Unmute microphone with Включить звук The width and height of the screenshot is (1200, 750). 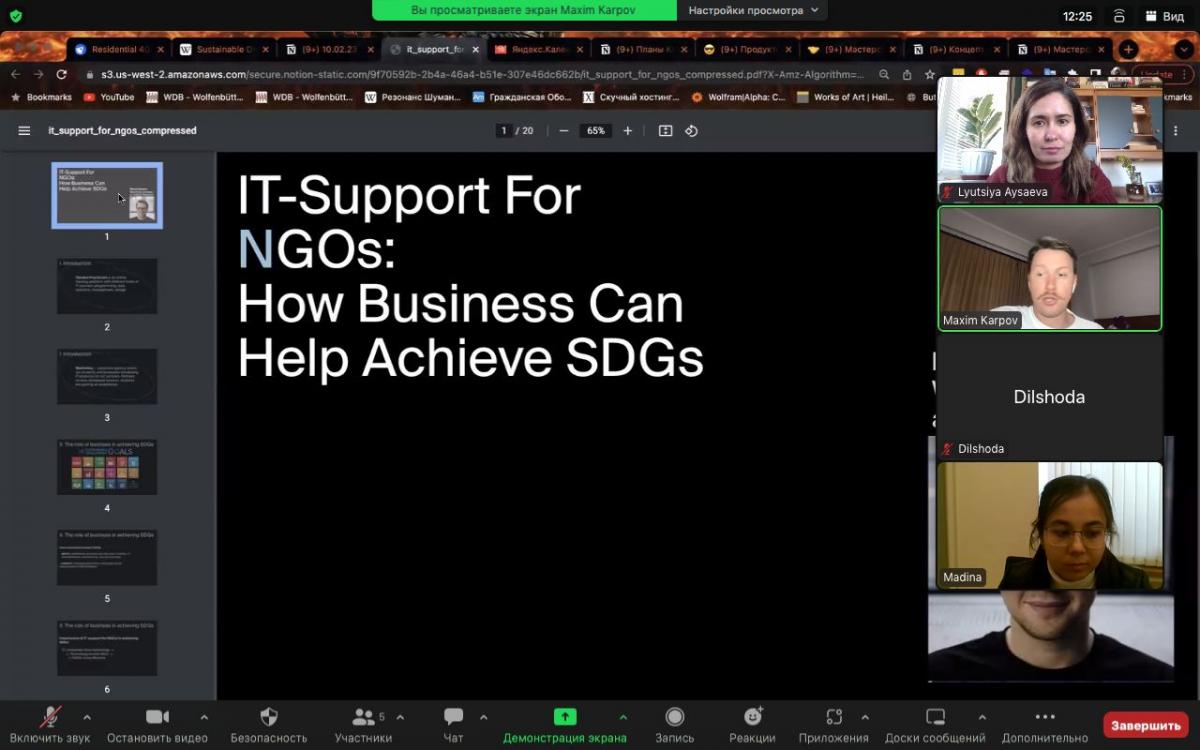point(49,717)
